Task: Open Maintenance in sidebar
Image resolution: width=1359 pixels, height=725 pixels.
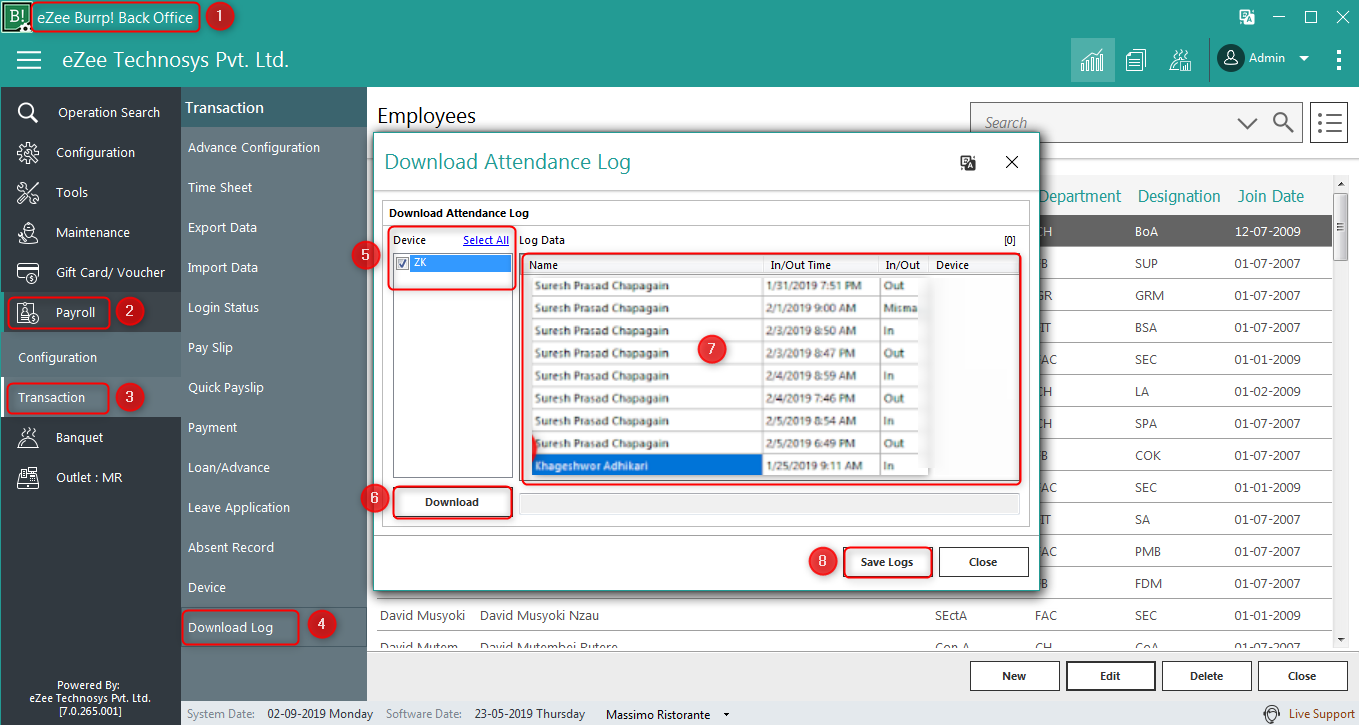Action: click(90, 232)
